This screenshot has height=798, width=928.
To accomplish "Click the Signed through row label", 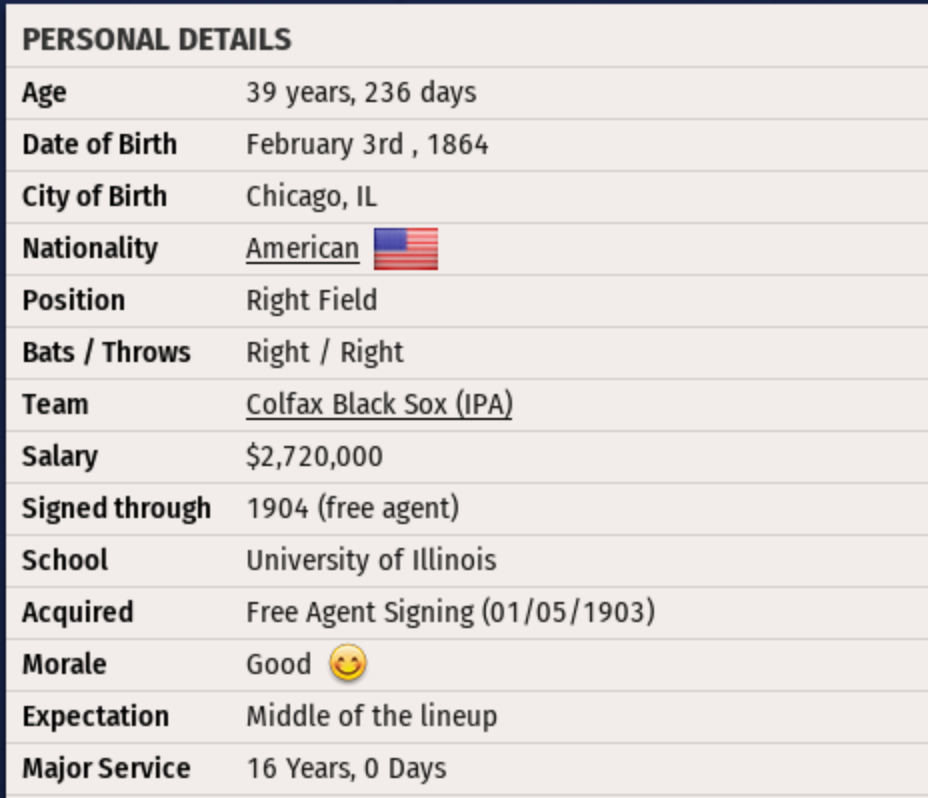I will coord(116,508).
